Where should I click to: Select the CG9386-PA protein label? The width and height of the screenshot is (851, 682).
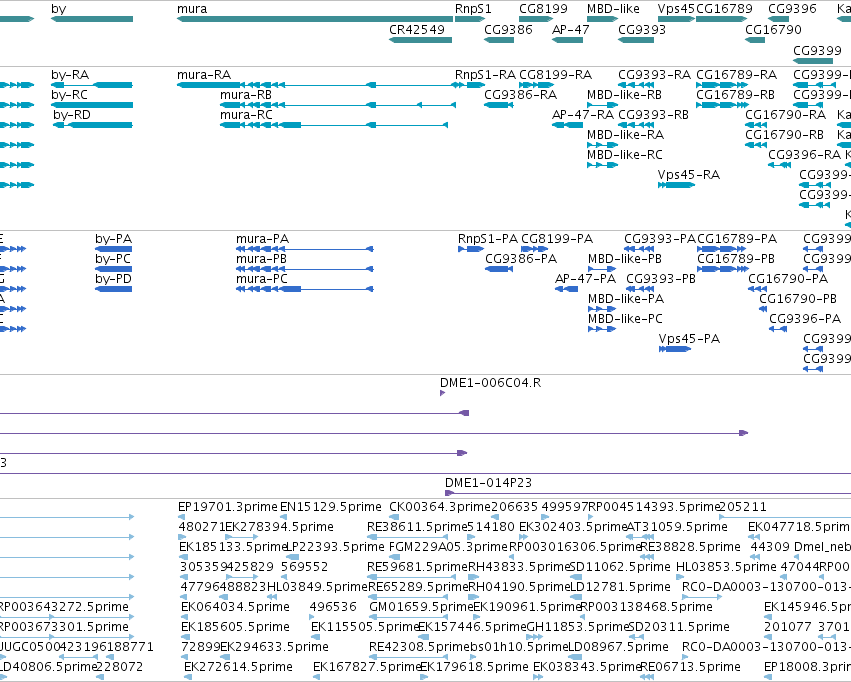[521, 259]
